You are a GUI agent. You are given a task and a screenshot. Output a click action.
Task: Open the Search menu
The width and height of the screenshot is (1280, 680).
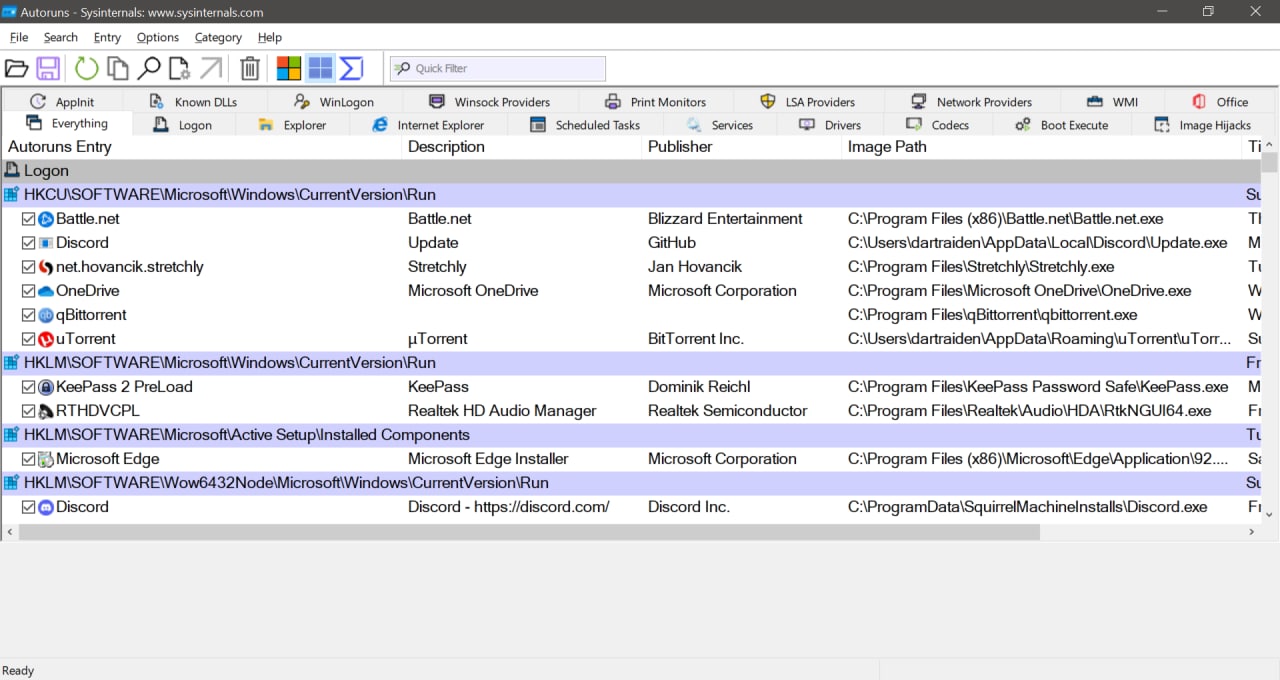coord(60,37)
